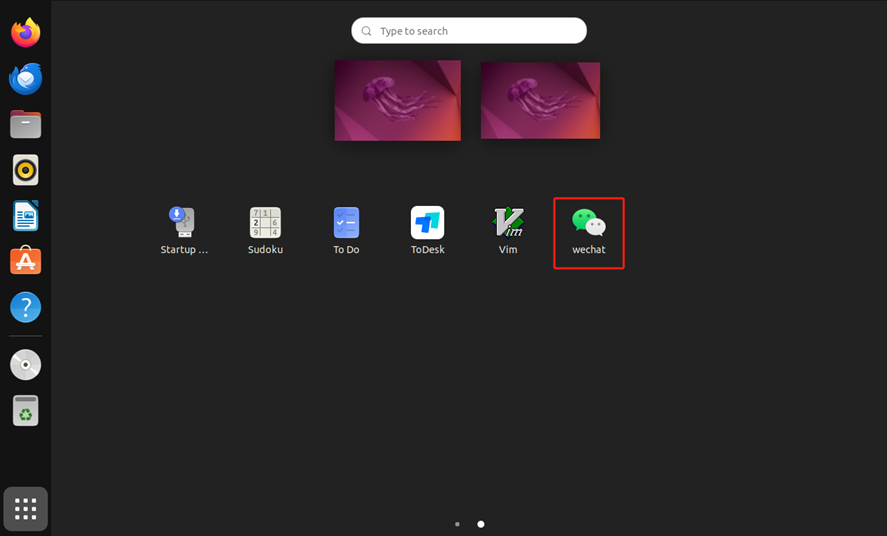Open the Files manager in the dock
Image resolution: width=887 pixels, height=536 pixels.
click(25, 124)
